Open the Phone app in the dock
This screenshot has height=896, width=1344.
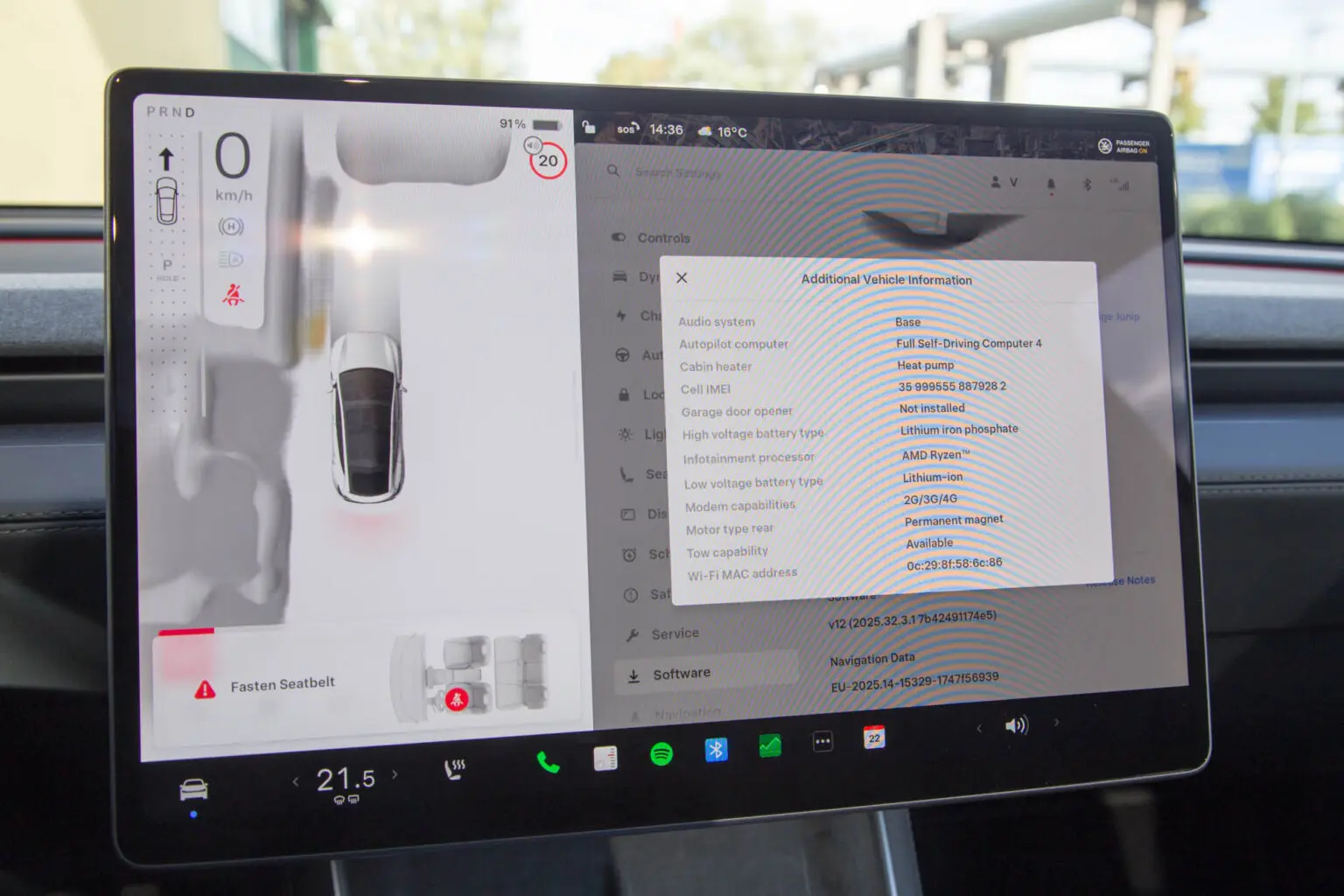[549, 762]
